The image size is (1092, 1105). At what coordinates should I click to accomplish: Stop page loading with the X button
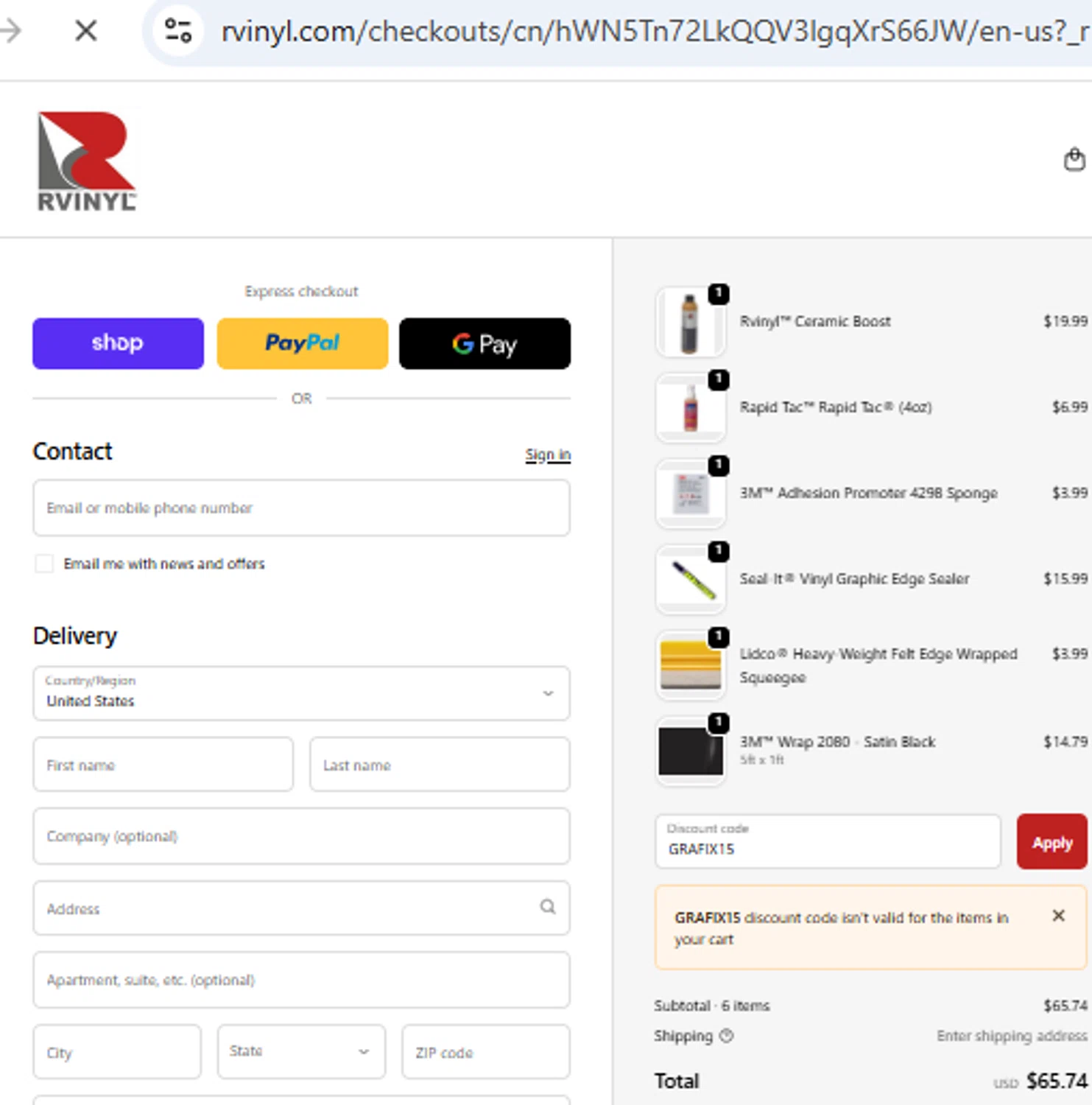tap(86, 31)
